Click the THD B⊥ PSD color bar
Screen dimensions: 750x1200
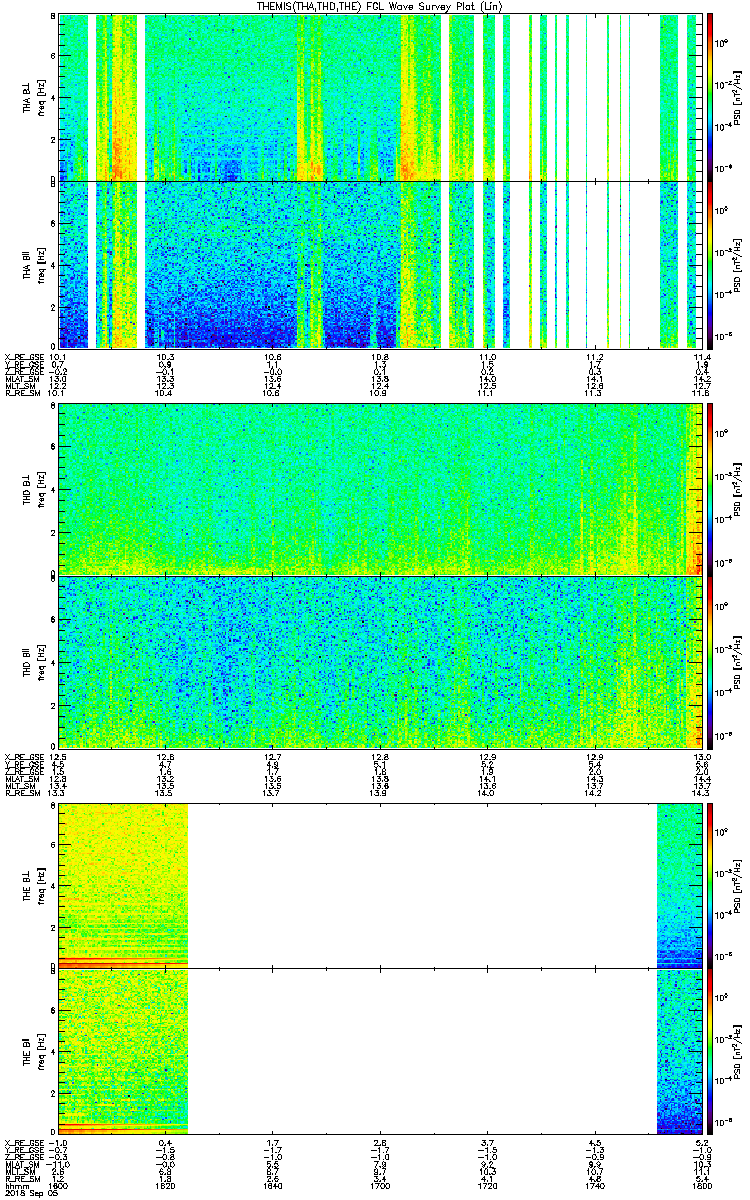click(711, 489)
